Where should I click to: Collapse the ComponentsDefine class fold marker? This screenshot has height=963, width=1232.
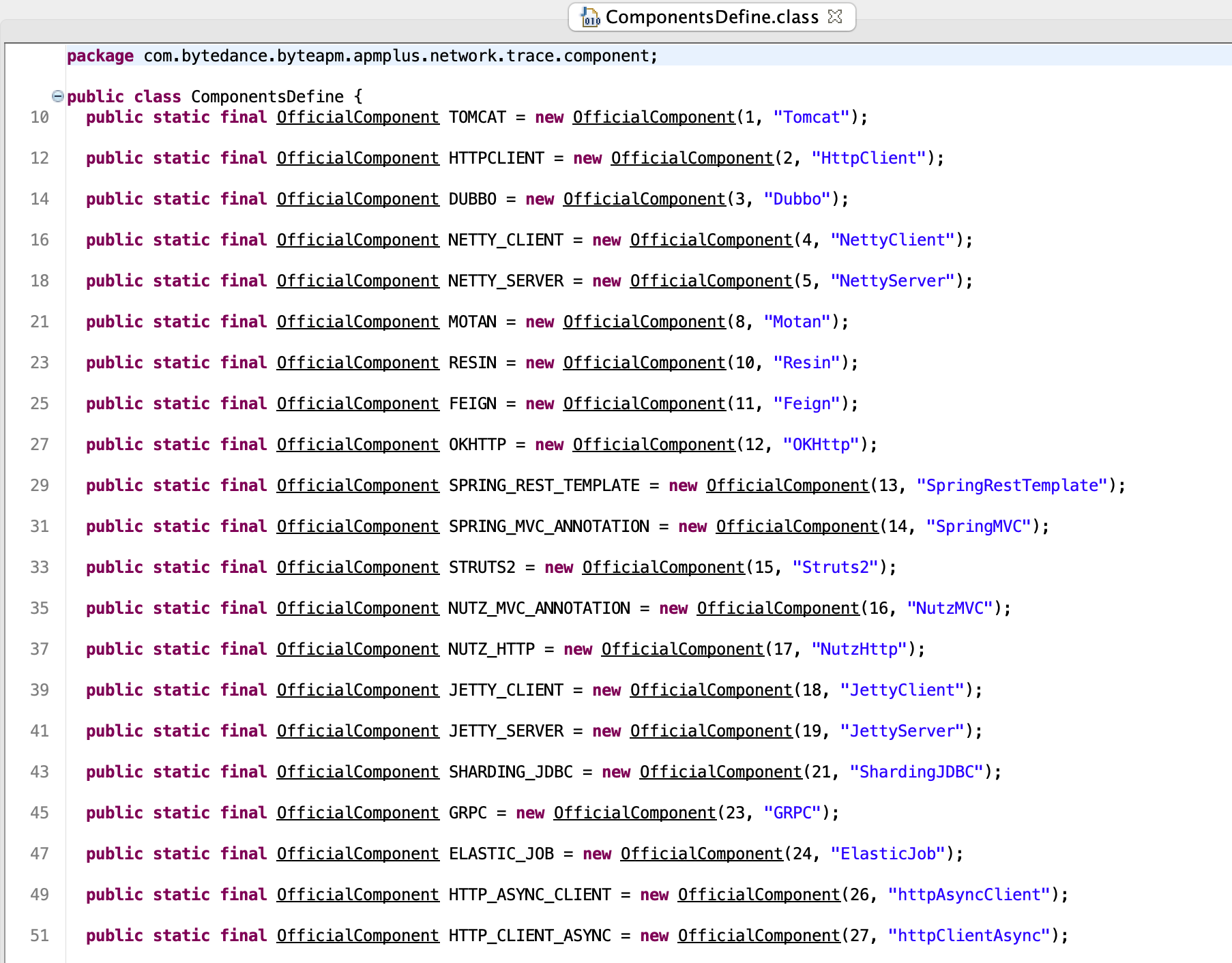[58, 96]
